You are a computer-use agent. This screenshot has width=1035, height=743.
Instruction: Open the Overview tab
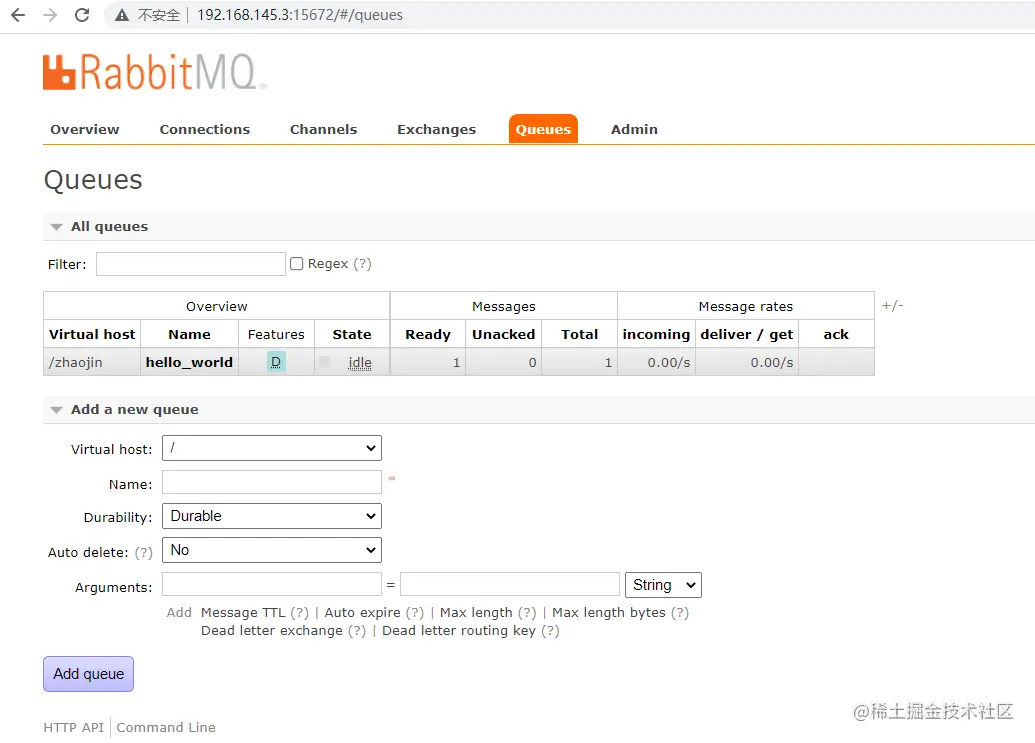coord(84,129)
